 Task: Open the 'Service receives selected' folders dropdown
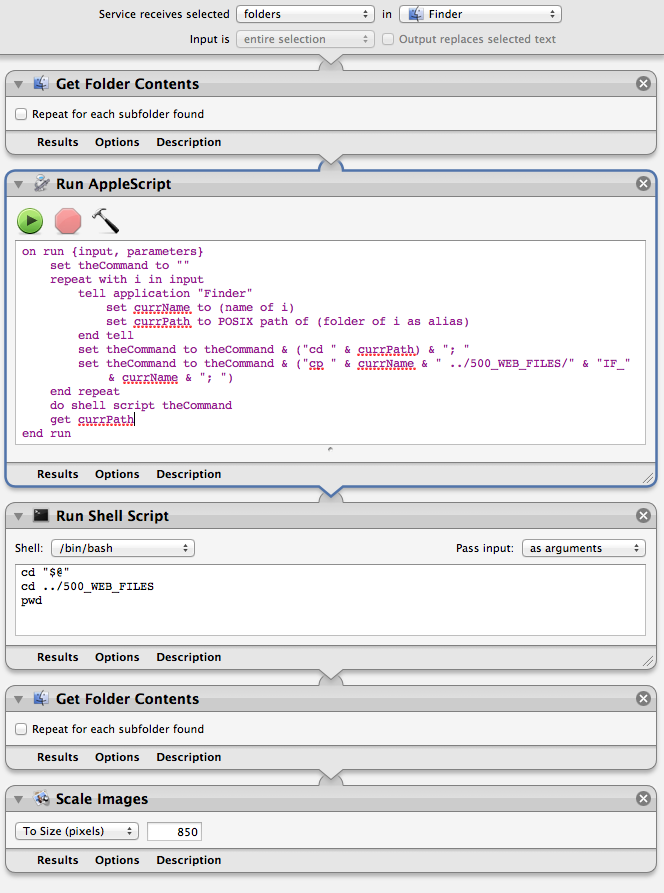tap(305, 14)
